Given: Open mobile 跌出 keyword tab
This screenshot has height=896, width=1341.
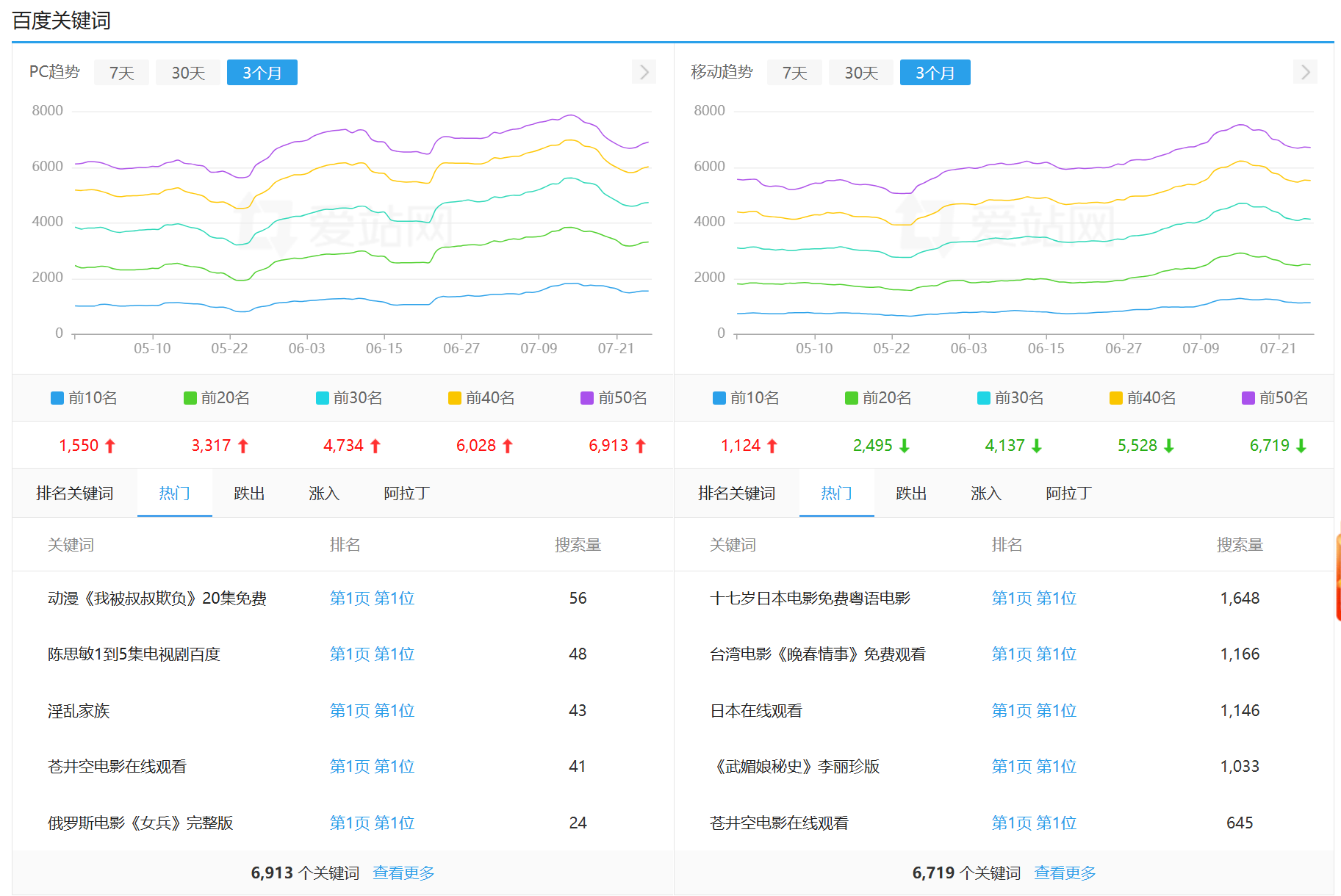Looking at the screenshot, I should 911,493.
